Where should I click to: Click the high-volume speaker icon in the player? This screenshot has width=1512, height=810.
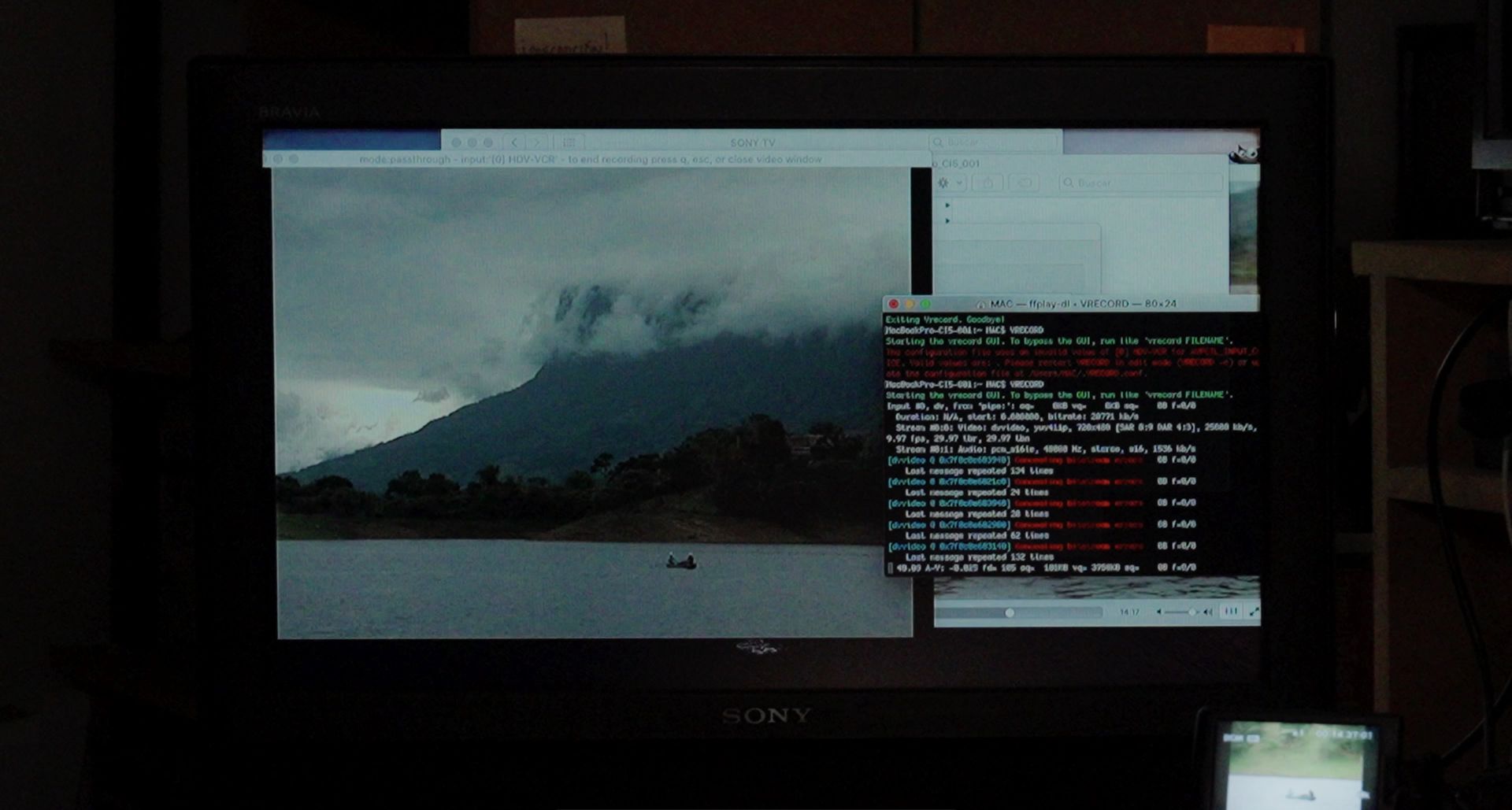[x=1208, y=612]
